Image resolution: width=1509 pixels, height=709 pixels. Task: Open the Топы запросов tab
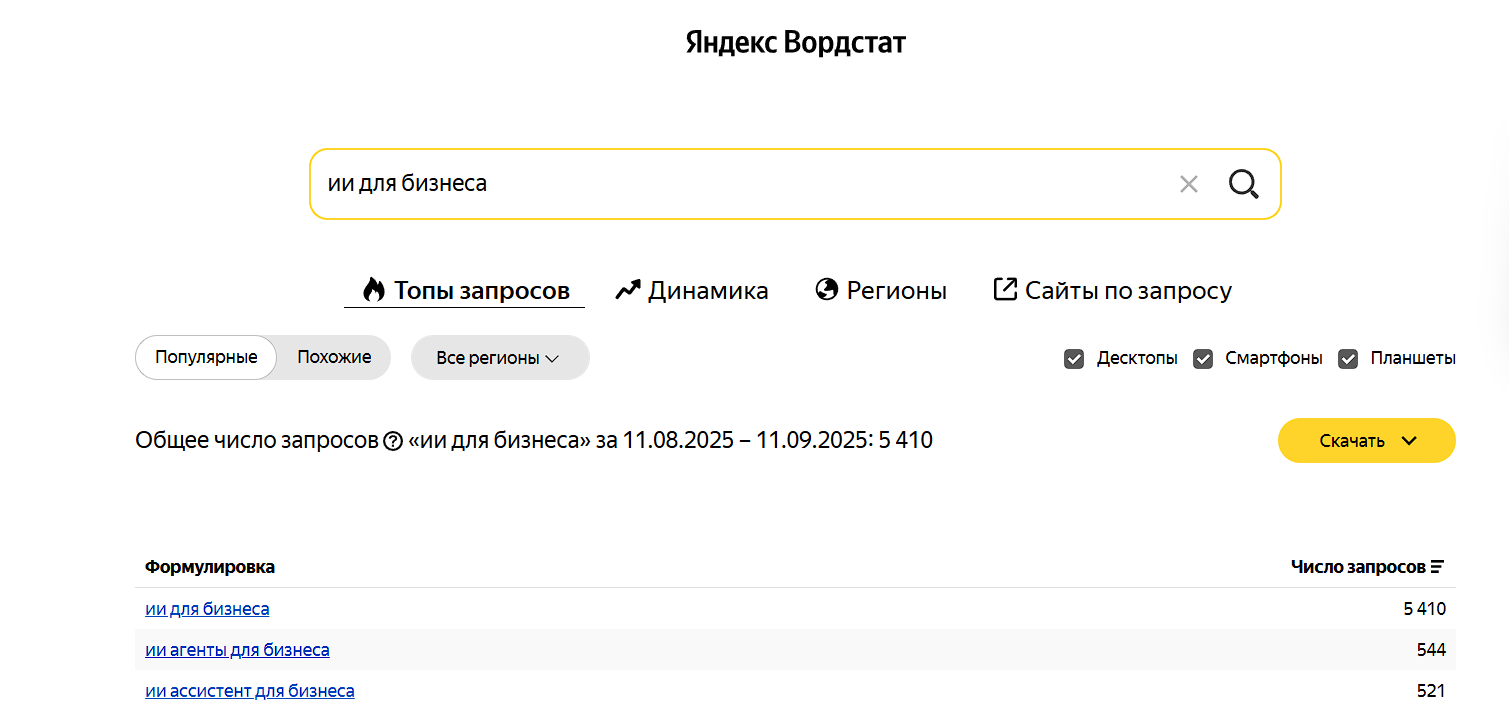[465, 291]
